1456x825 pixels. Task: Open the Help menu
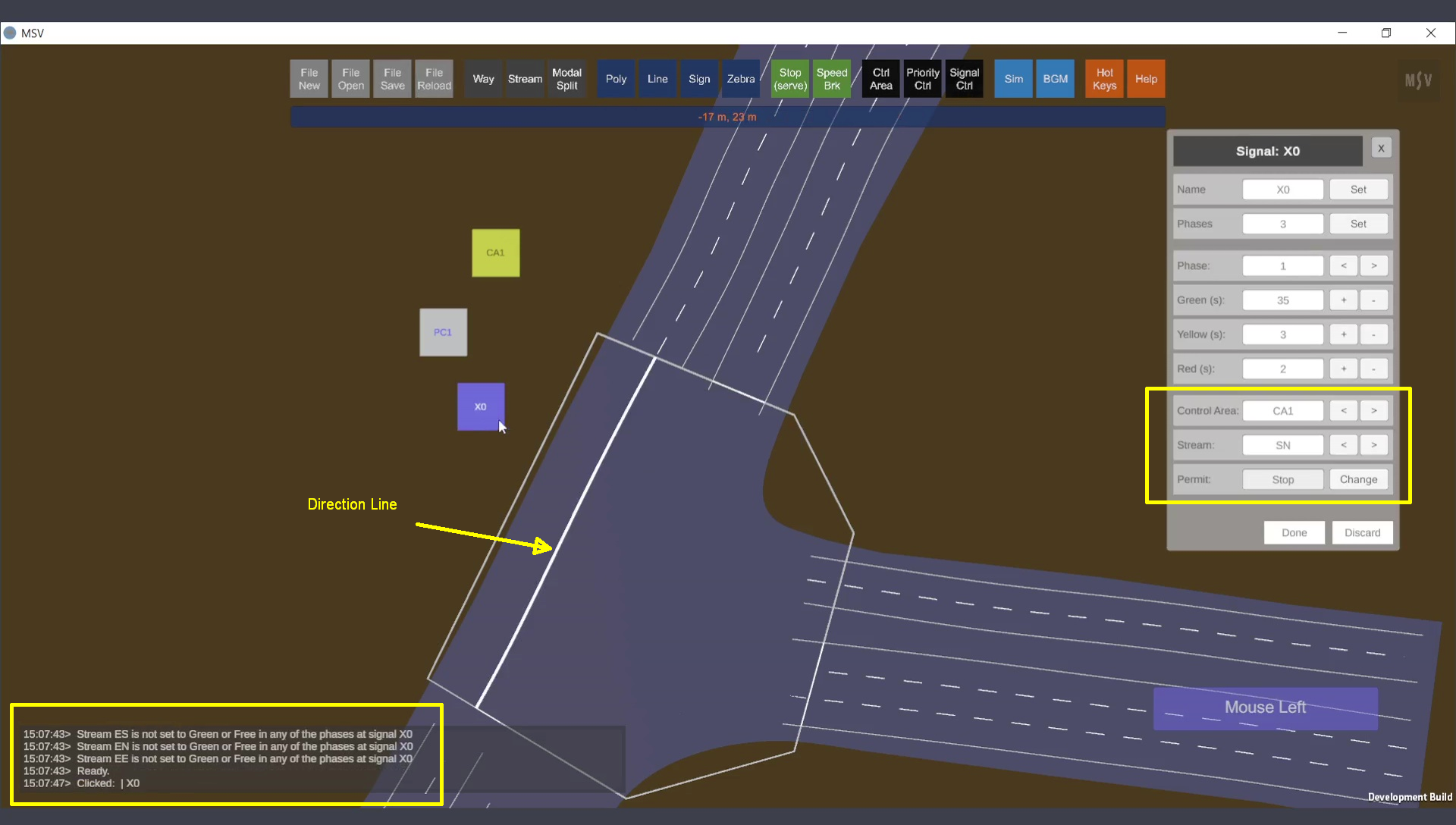1146,79
